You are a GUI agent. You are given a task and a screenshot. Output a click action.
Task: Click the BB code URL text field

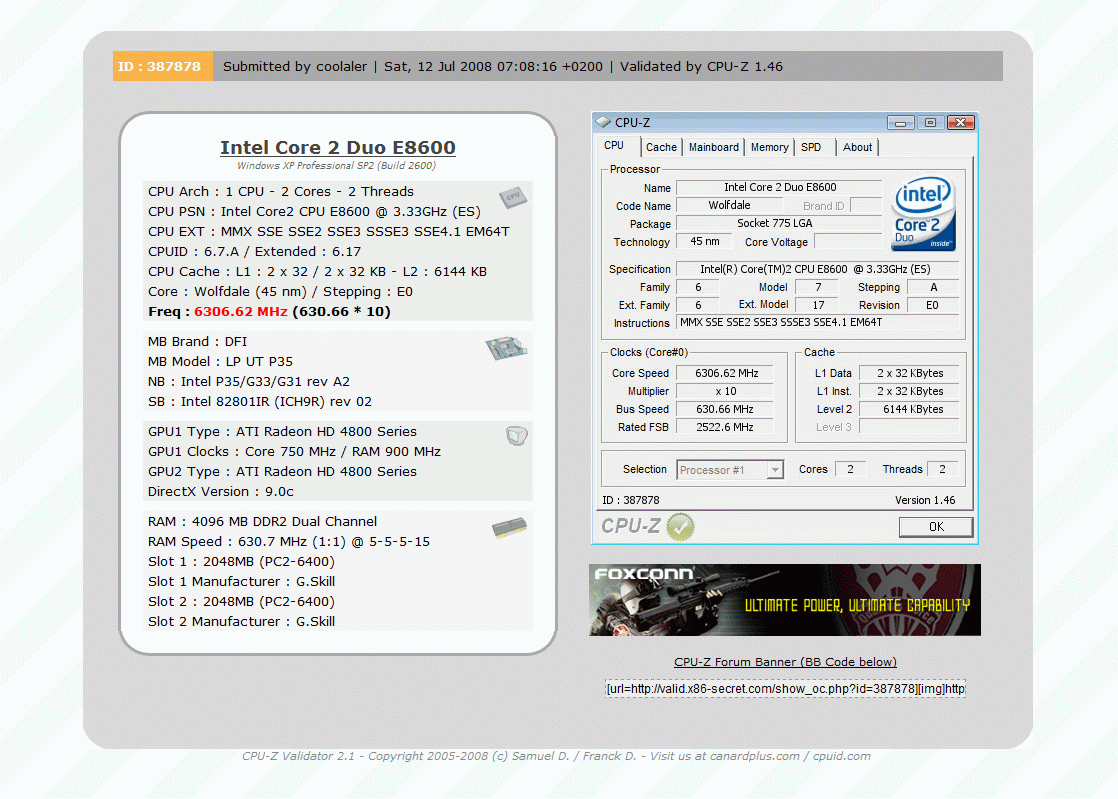(x=785, y=689)
